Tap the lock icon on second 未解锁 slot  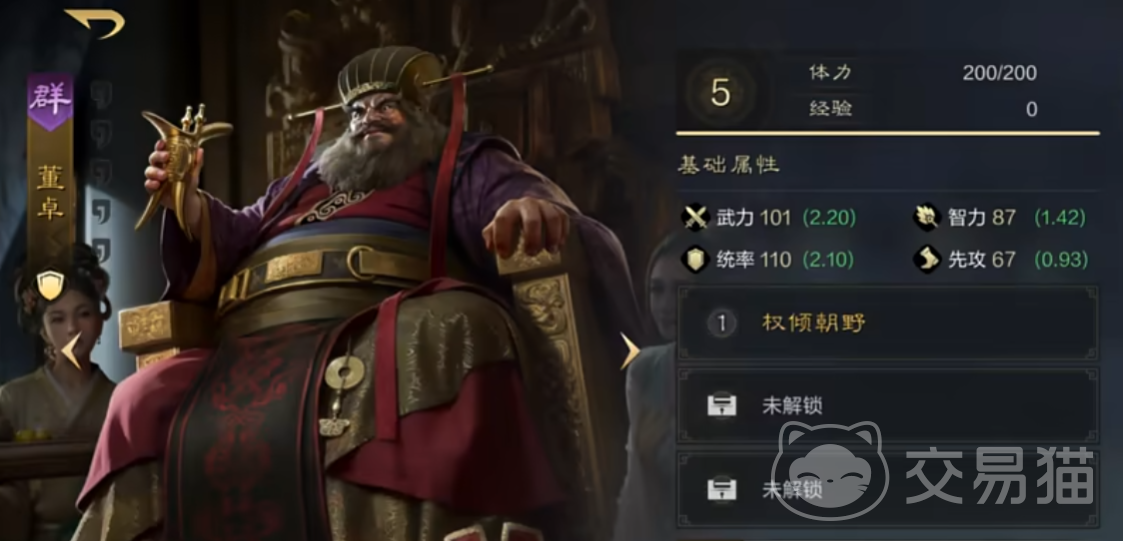tap(722, 490)
